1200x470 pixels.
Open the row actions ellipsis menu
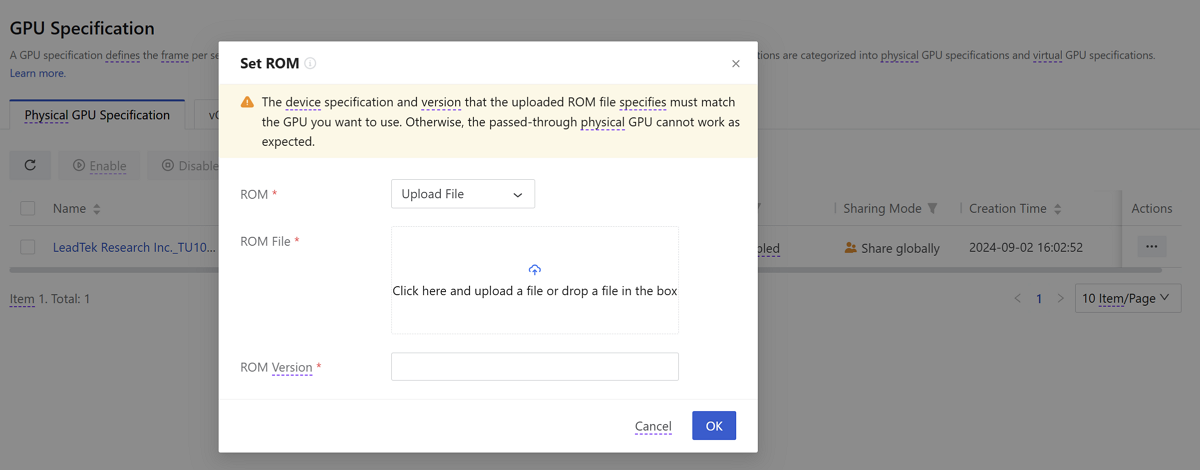tap(1151, 247)
